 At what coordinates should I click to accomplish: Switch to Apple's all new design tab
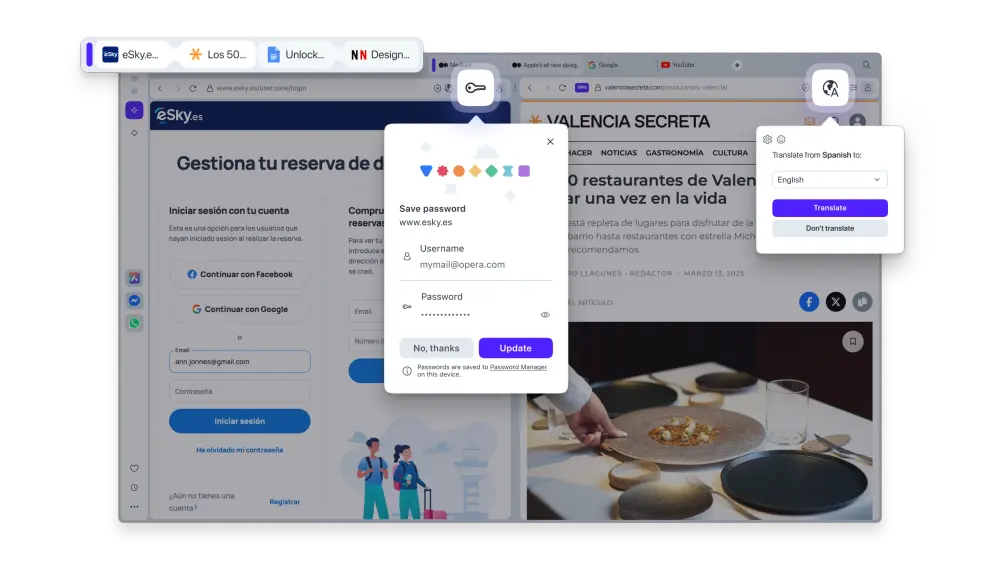(x=546, y=65)
